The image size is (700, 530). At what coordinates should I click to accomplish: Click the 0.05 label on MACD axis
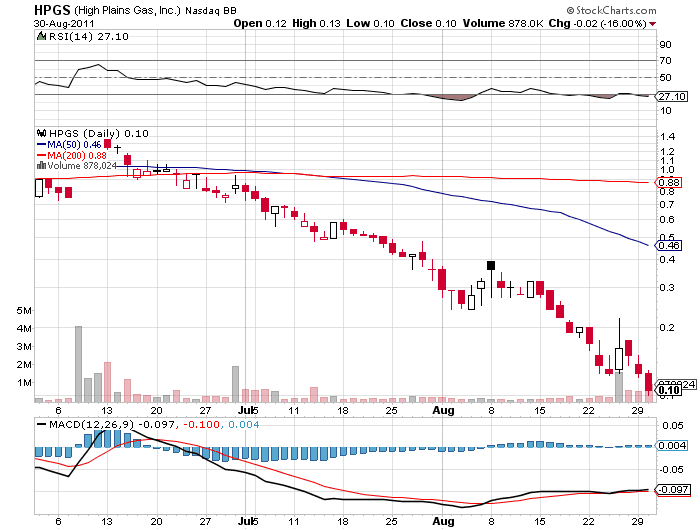673,426
